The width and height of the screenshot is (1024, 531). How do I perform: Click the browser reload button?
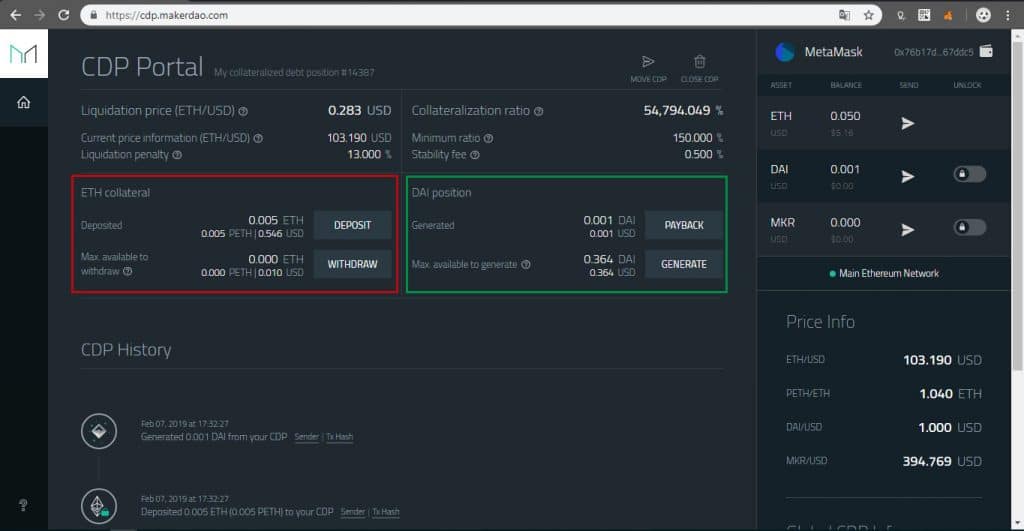click(x=64, y=15)
